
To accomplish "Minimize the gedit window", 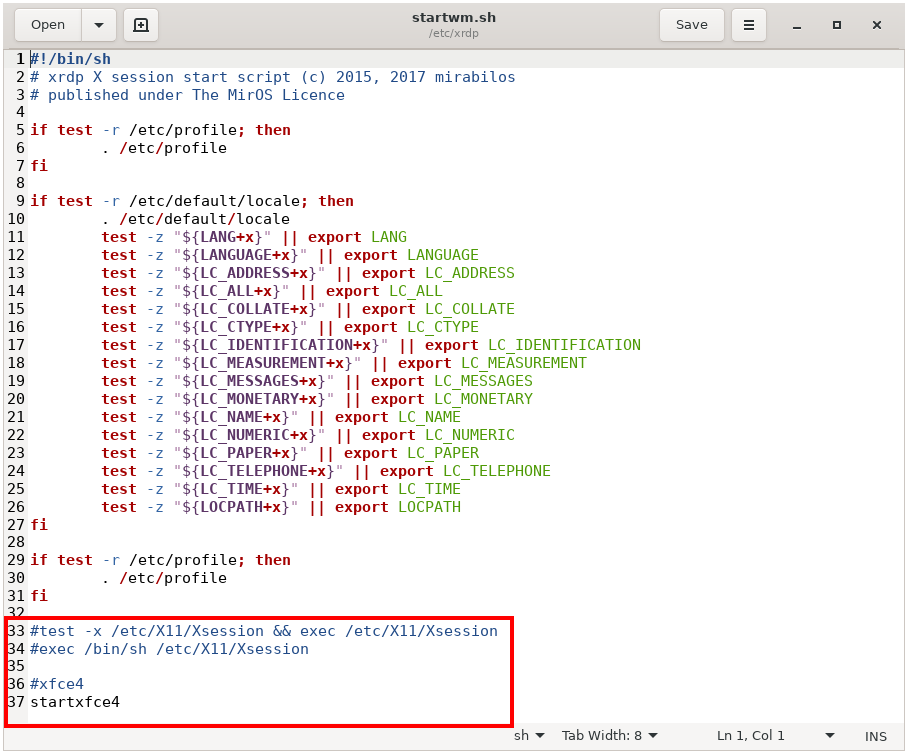I will click(x=797, y=25).
